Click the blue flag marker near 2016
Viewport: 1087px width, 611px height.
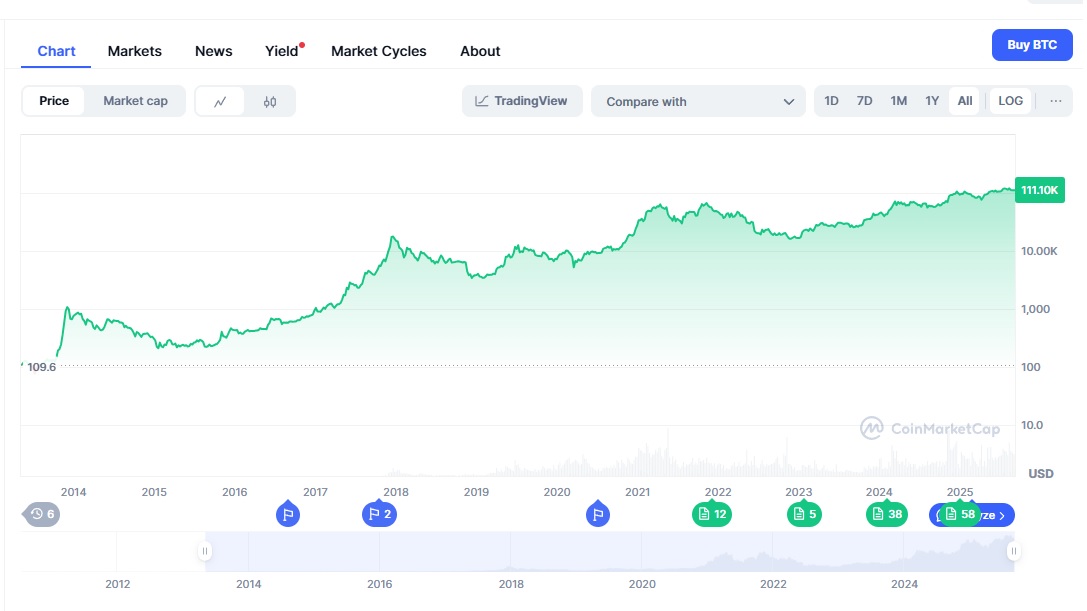click(287, 515)
